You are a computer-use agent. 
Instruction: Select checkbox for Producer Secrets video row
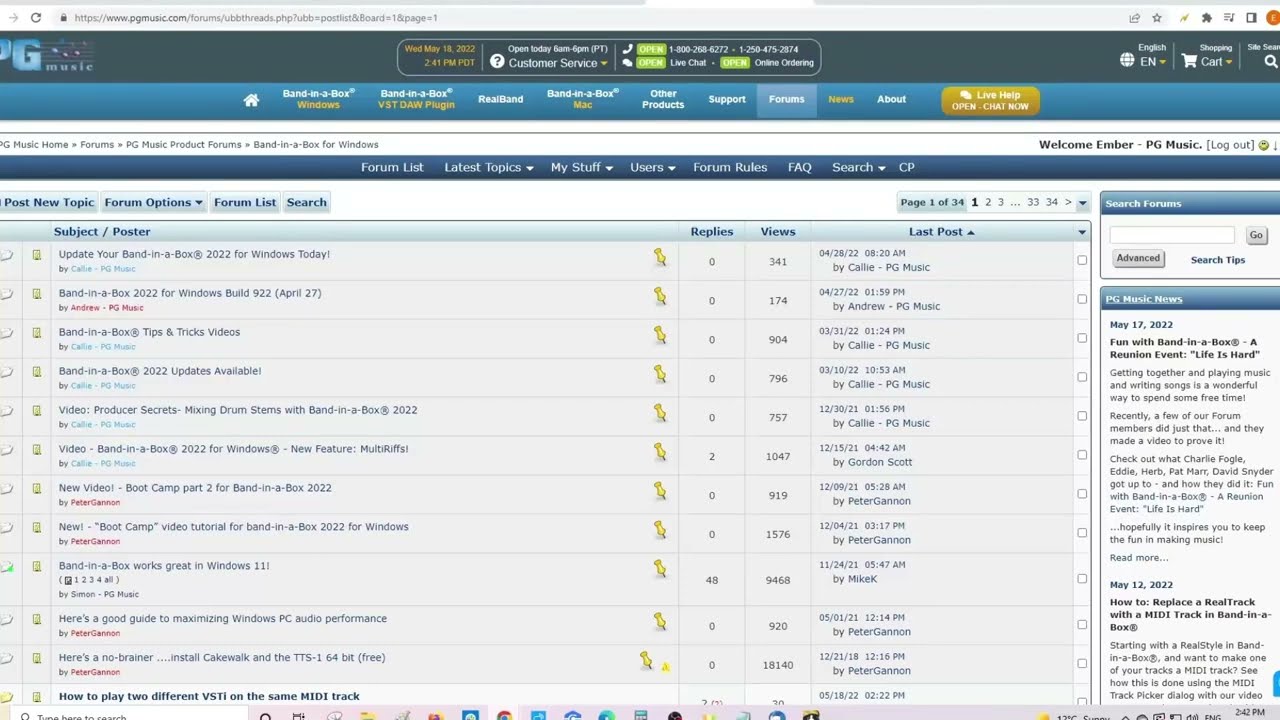point(1082,416)
